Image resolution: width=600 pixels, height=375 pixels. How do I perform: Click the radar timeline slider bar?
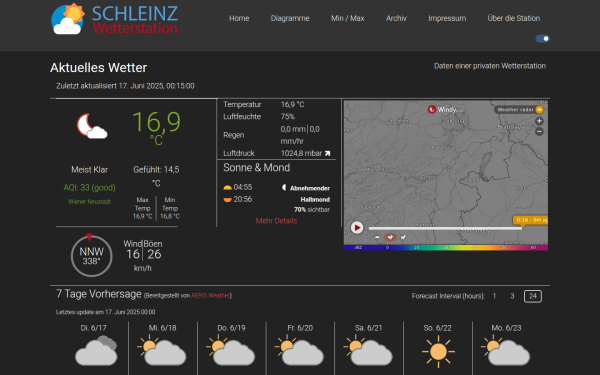point(445,228)
